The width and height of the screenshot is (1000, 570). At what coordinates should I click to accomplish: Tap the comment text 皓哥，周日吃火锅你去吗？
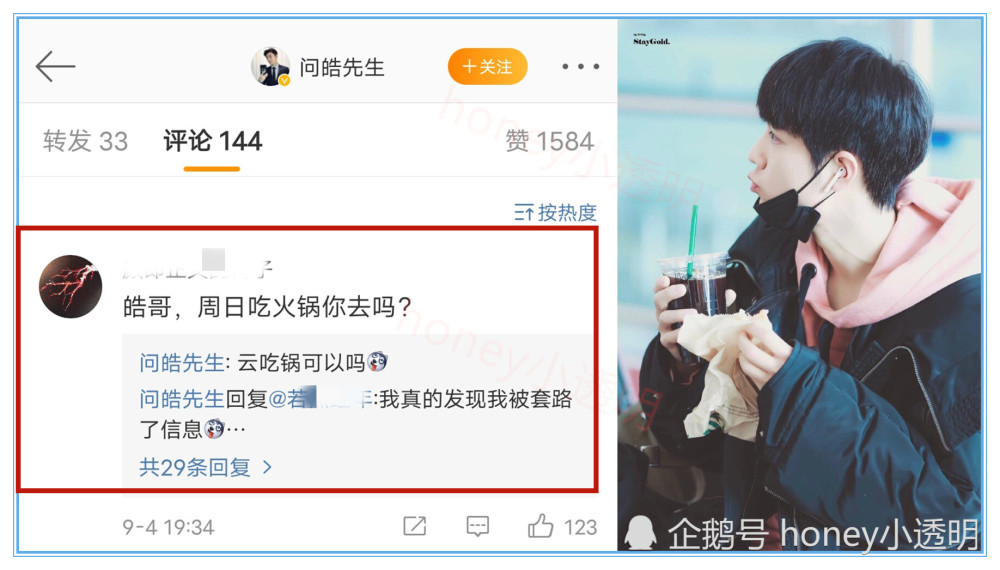pyautogui.click(x=267, y=307)
